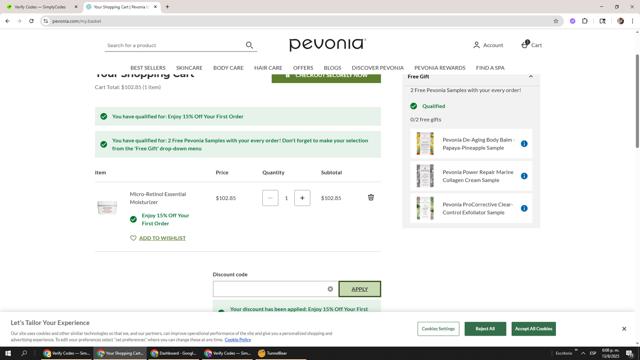Click Accept All Cookies

click(x=533, y=329)
